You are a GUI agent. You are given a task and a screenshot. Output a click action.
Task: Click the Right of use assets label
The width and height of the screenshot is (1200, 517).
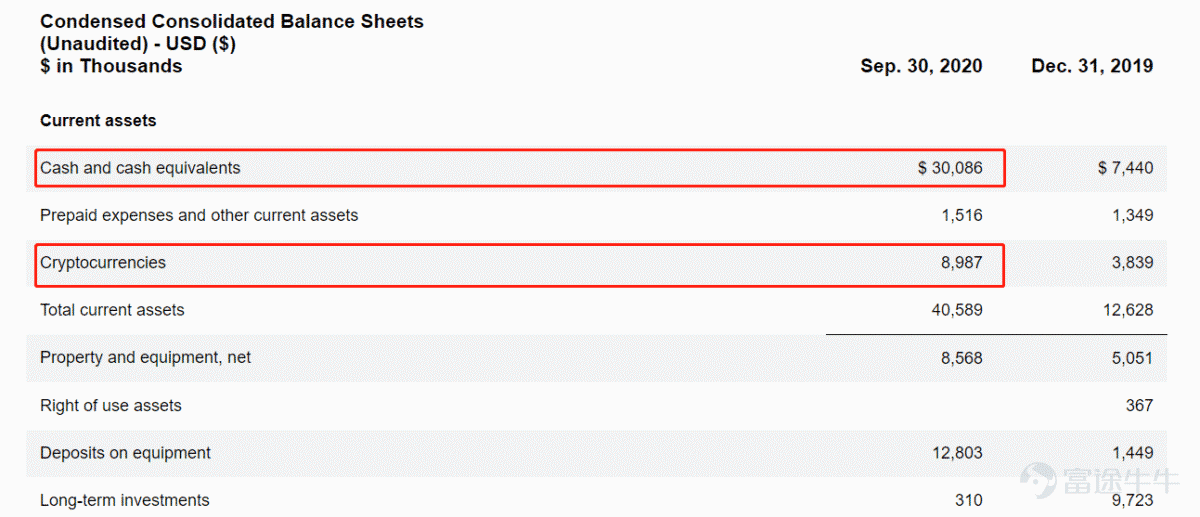(111, 405)
